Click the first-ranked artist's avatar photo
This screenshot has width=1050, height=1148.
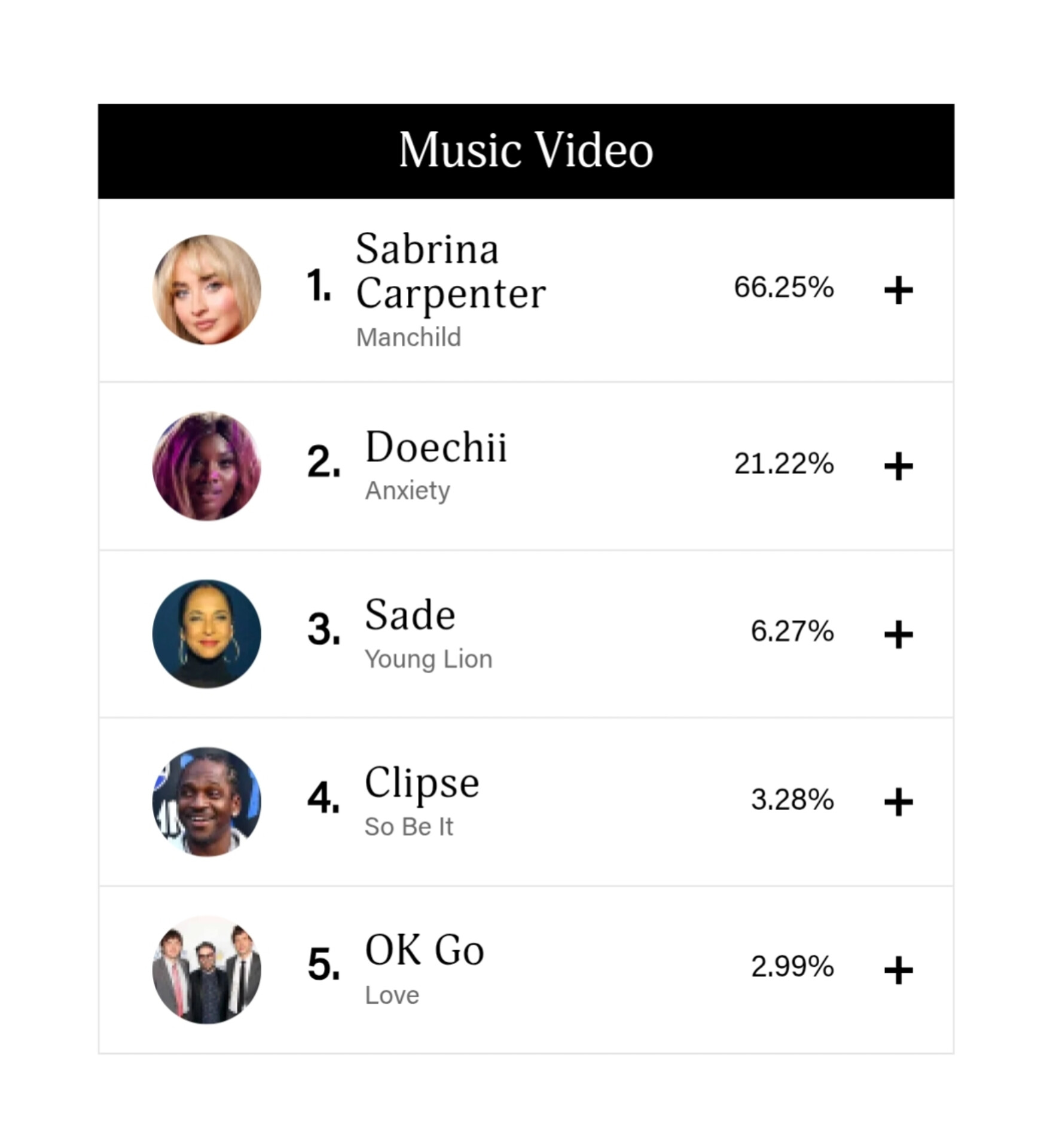click(x=207, y=290)
